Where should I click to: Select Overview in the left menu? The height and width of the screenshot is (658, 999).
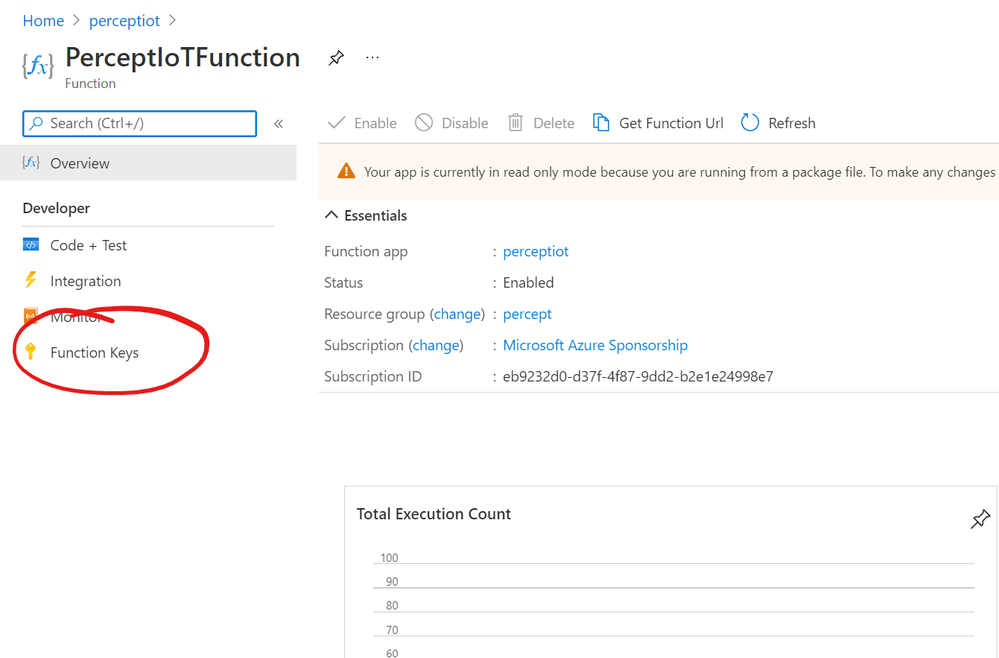80,163
